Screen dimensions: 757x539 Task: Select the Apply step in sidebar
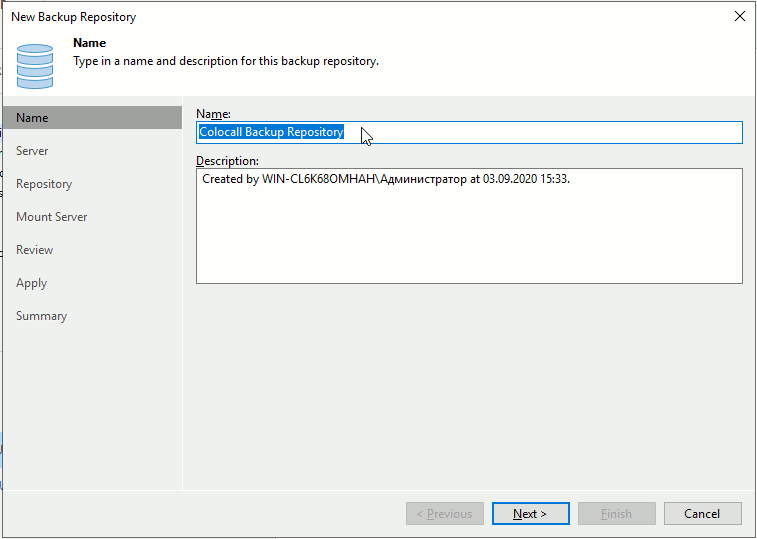point(31,283)
